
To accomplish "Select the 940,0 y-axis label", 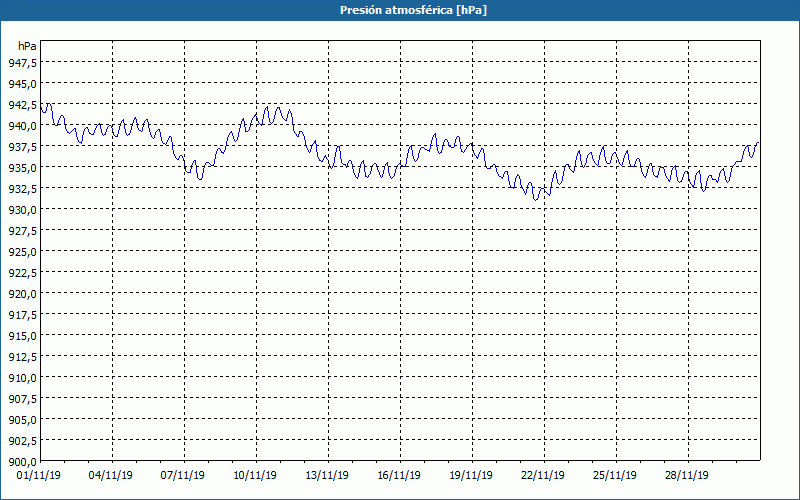I will (22, 126).
